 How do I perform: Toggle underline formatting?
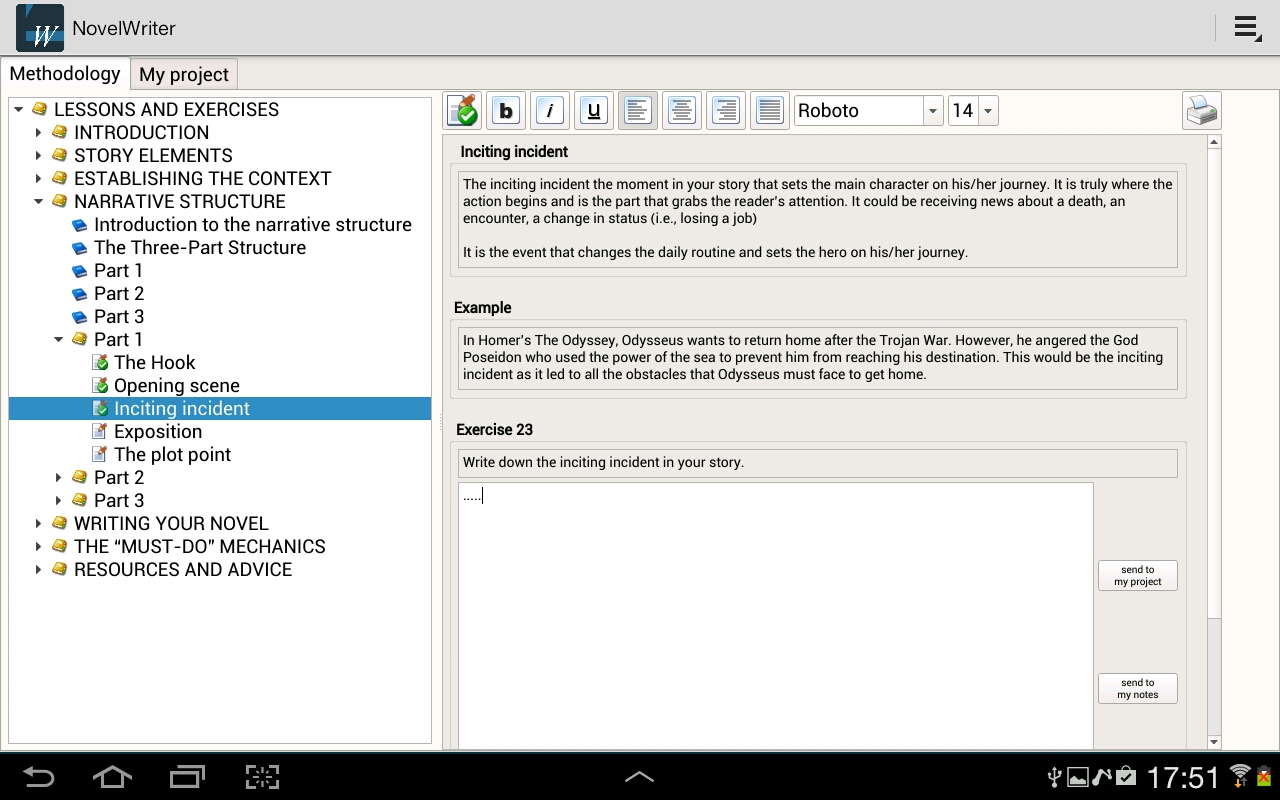pos(594,111)
